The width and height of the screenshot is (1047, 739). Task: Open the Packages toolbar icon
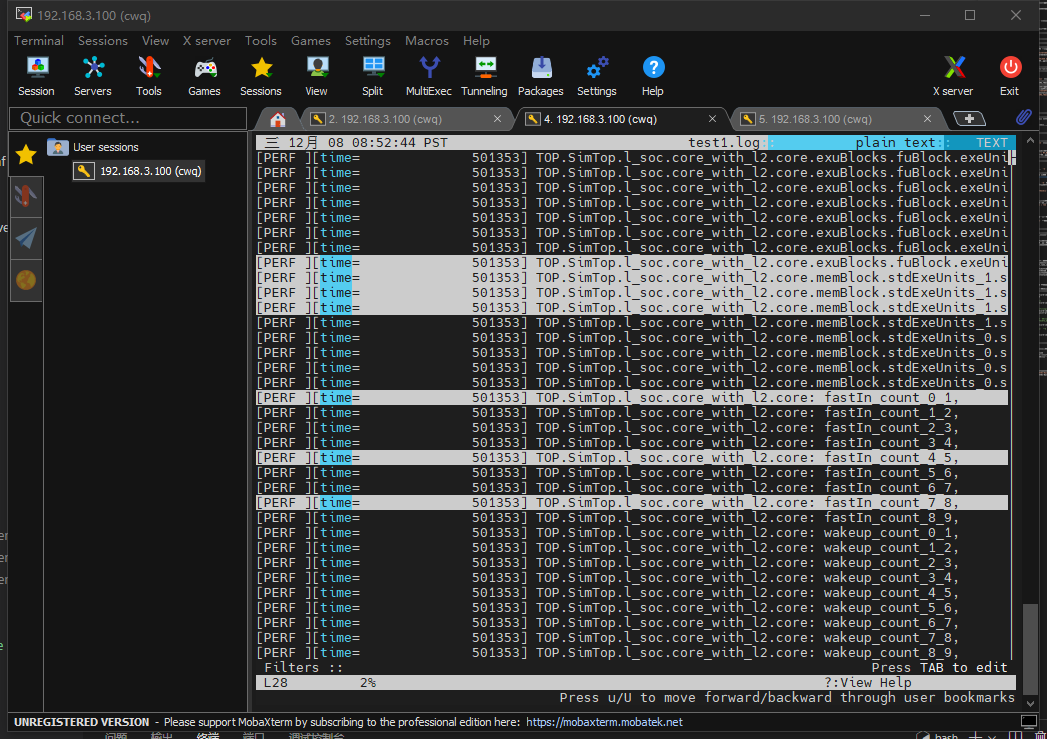click(541, 77)
